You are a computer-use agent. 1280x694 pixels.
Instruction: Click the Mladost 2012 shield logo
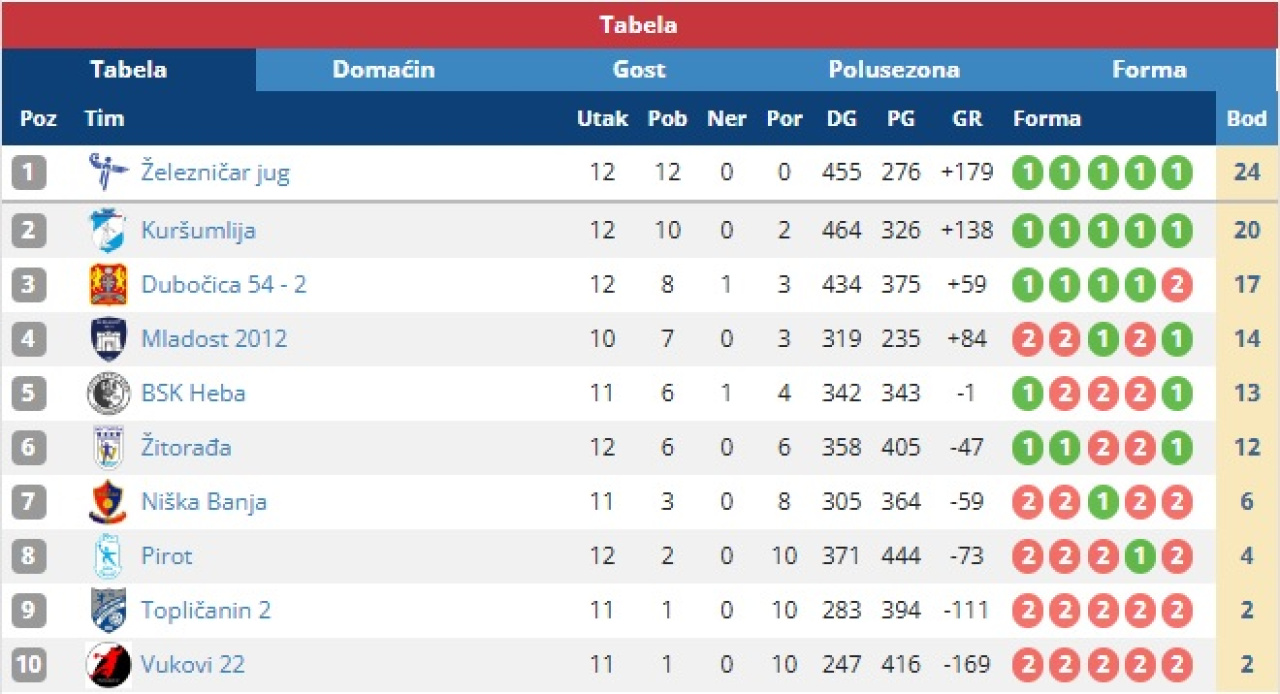click(x=108, y=339)
